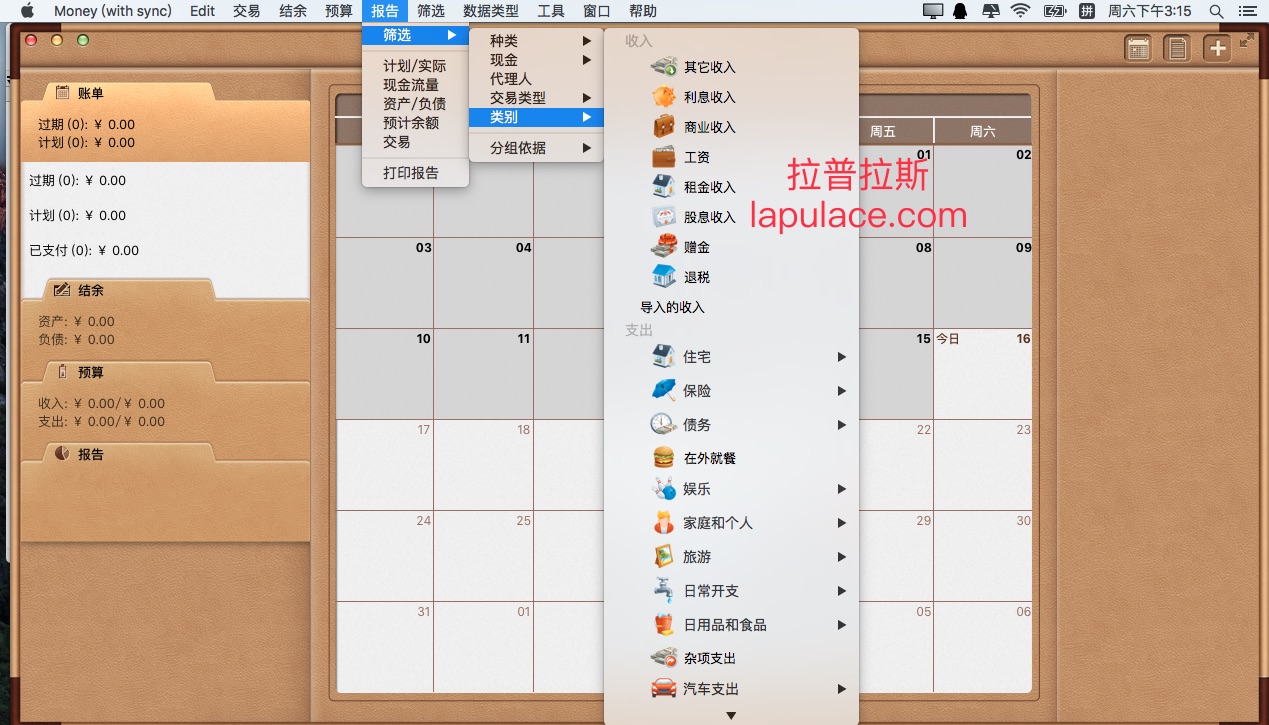The image size is (1269, 725).
Task: Open the 预算 menu in menu bar
Action: (339, 11)
